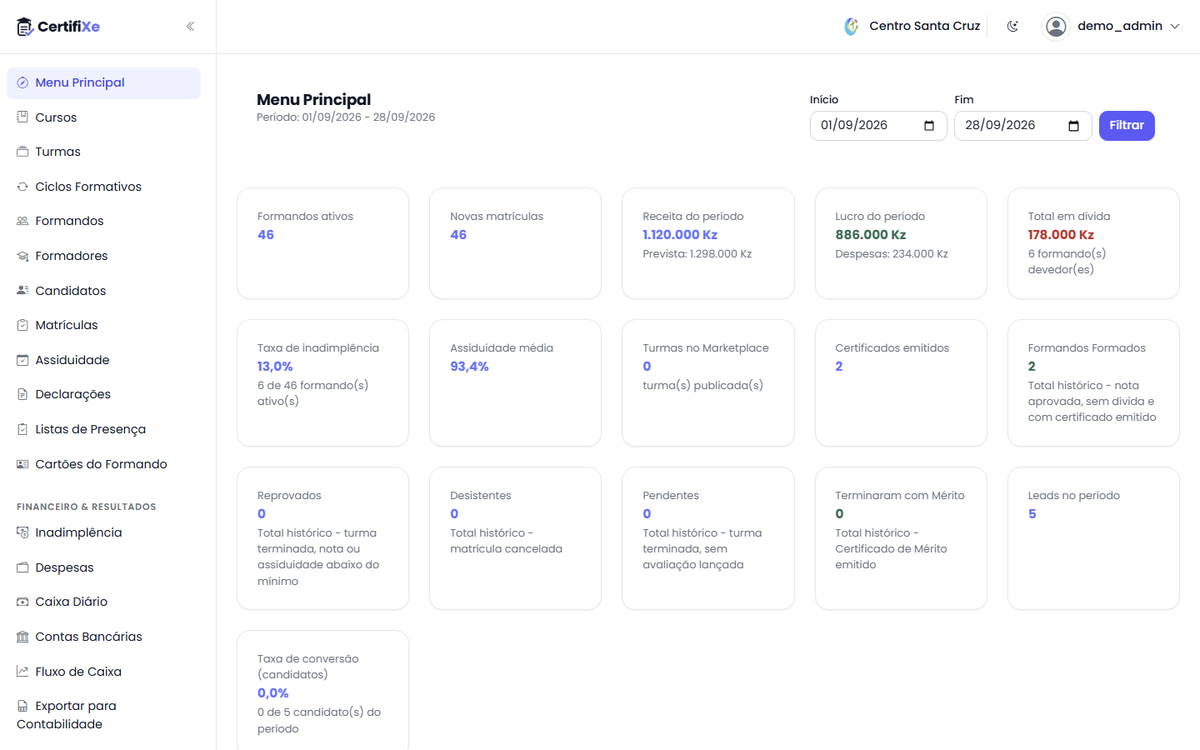Click the Formandos ativos card
Viewport: 1200px width, 750px height.
(323, 243)
